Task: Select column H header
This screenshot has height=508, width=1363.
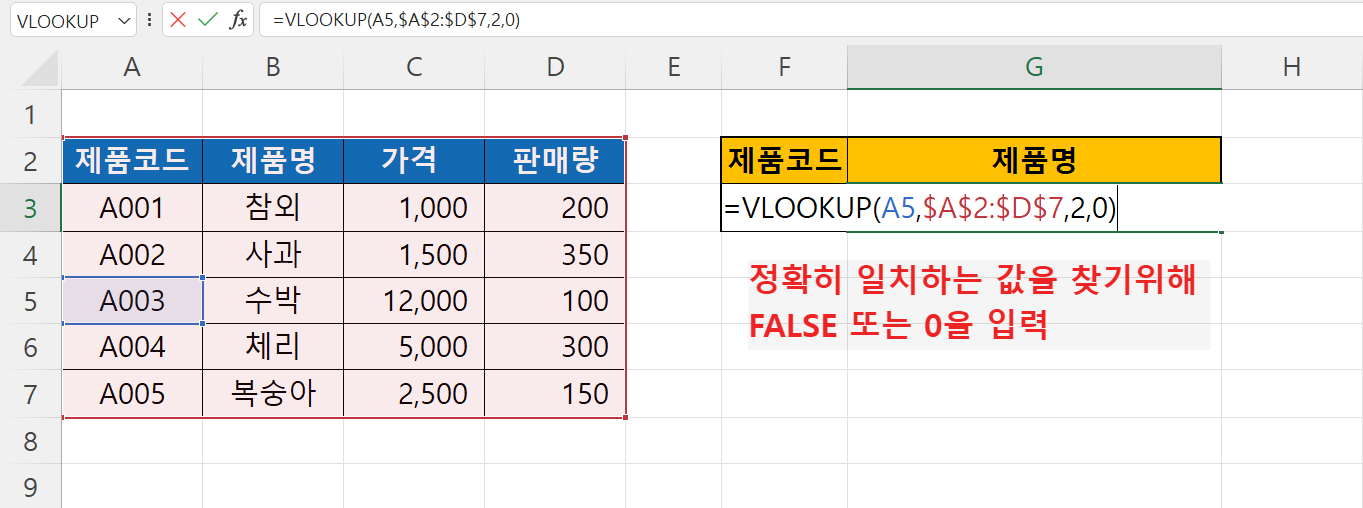Action: [1292, 67]
